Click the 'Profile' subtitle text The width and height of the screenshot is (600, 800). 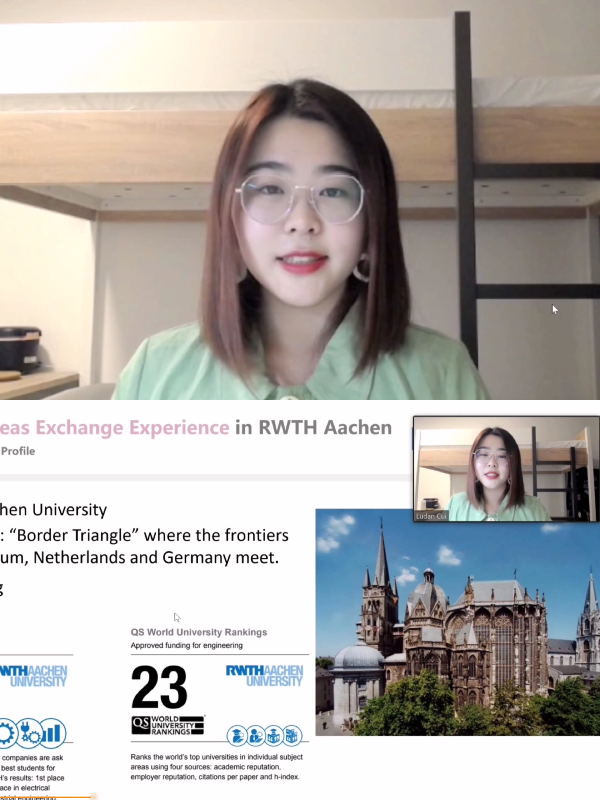18,451
